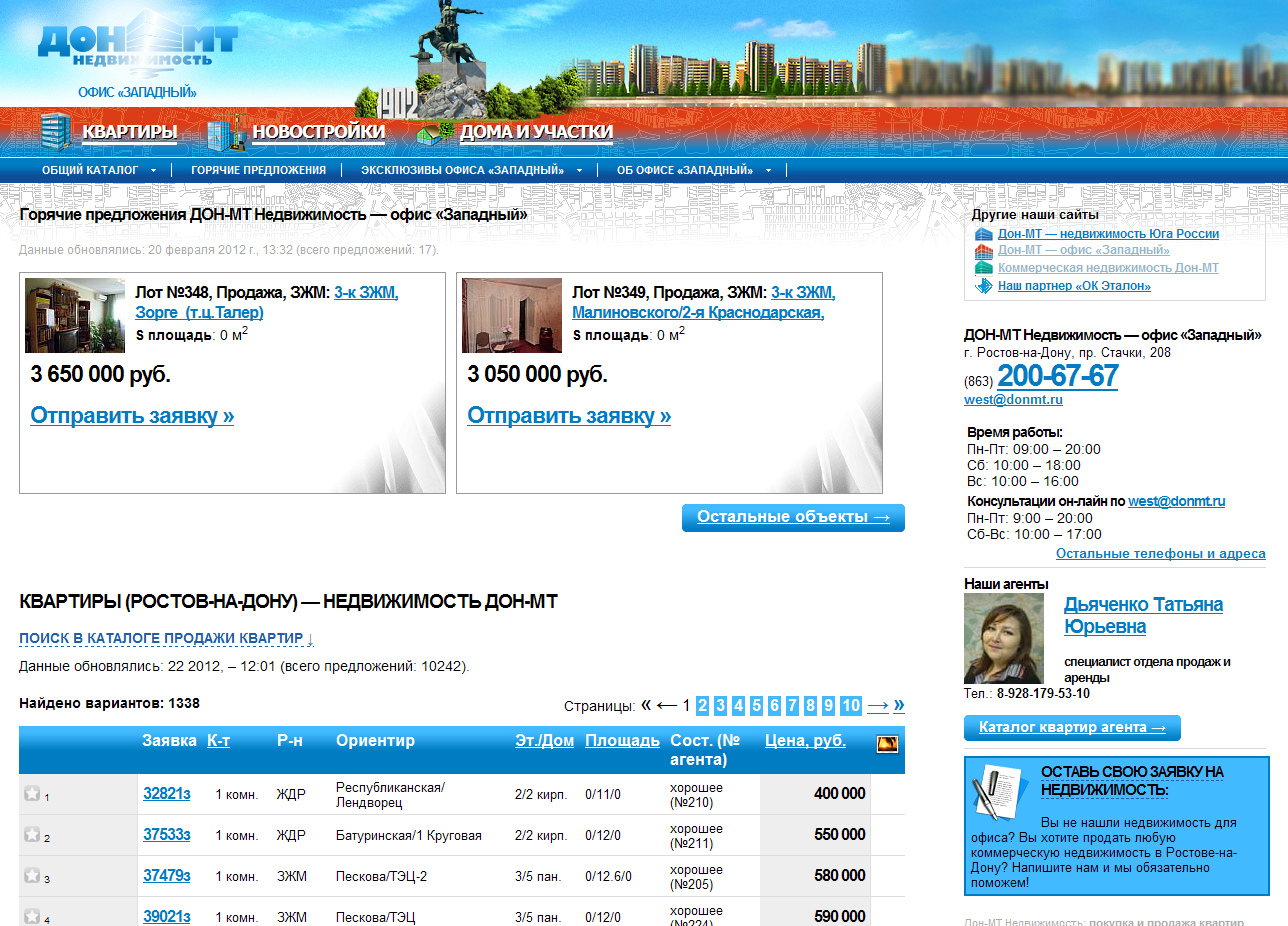Screen dimensions: 1288x926
Task: Open Горячие предложения menu item
Action: [x=259, y=170]
